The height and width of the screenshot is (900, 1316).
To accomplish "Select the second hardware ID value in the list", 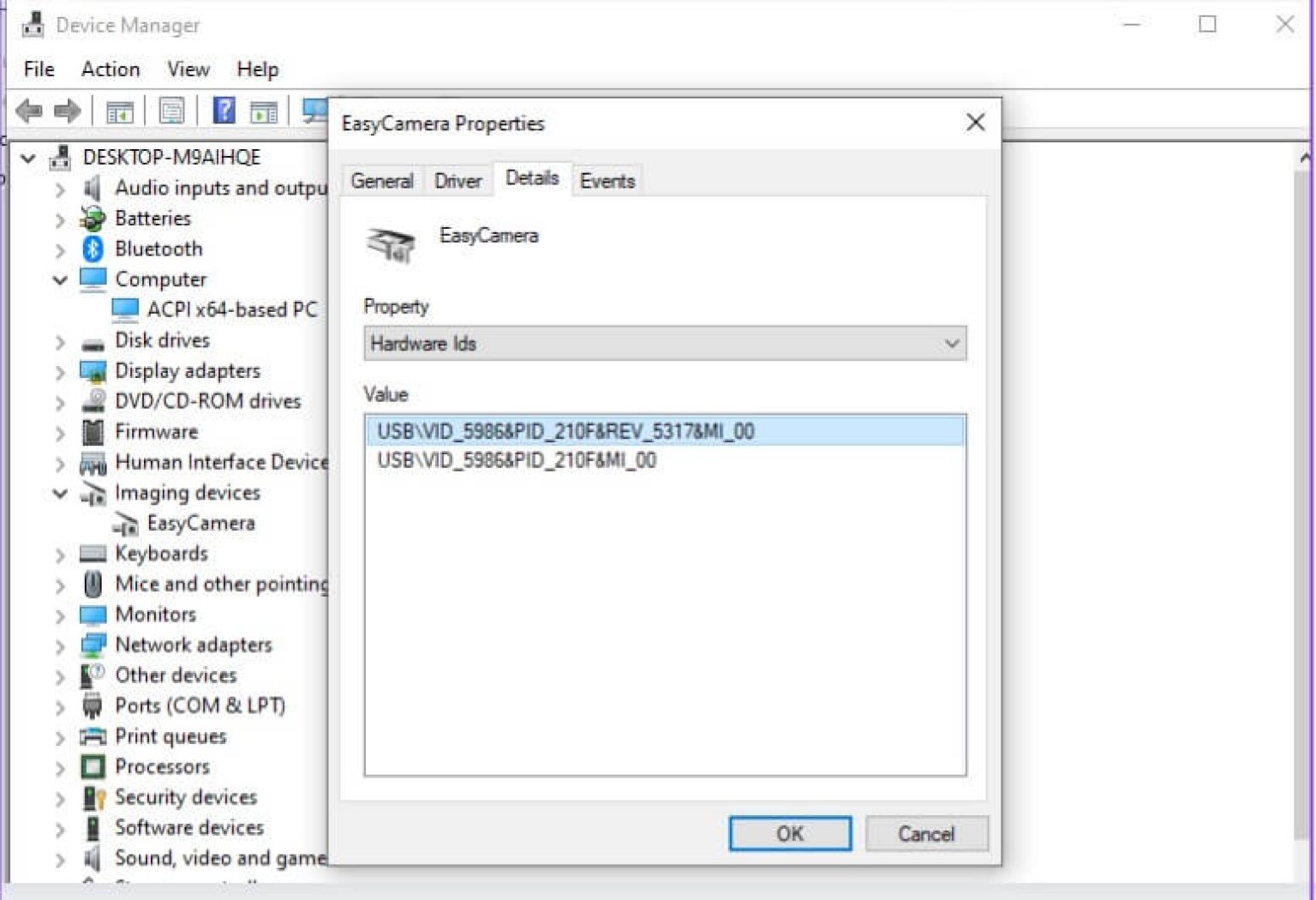I will [517, 459].
